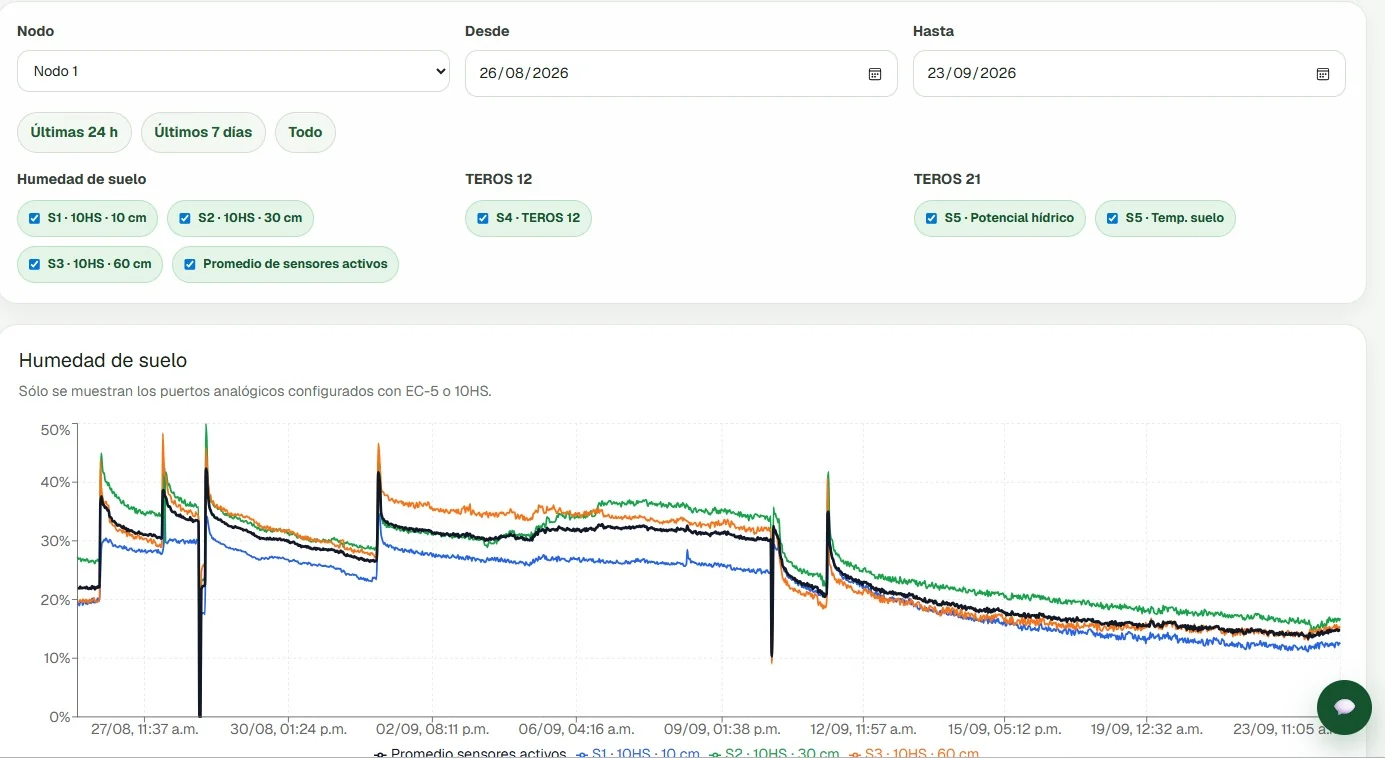1385x758 pixels.
Task: Click the 20% y-axis label
Action: [x=55, y=600]
